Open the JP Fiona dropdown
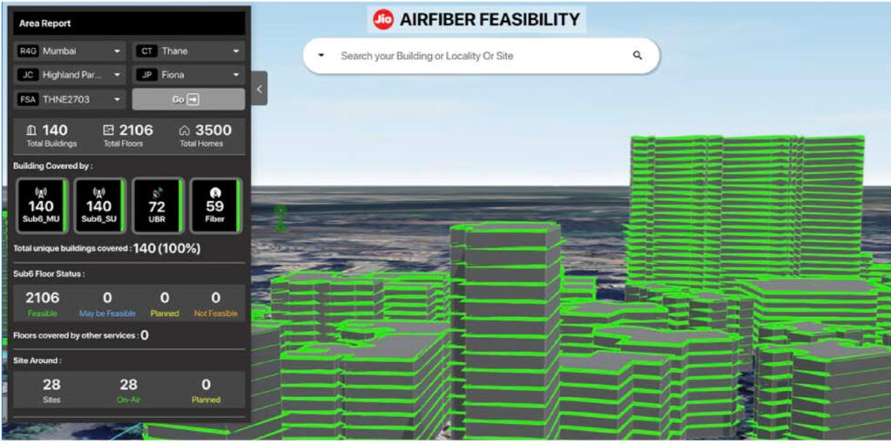 point(188,75)
